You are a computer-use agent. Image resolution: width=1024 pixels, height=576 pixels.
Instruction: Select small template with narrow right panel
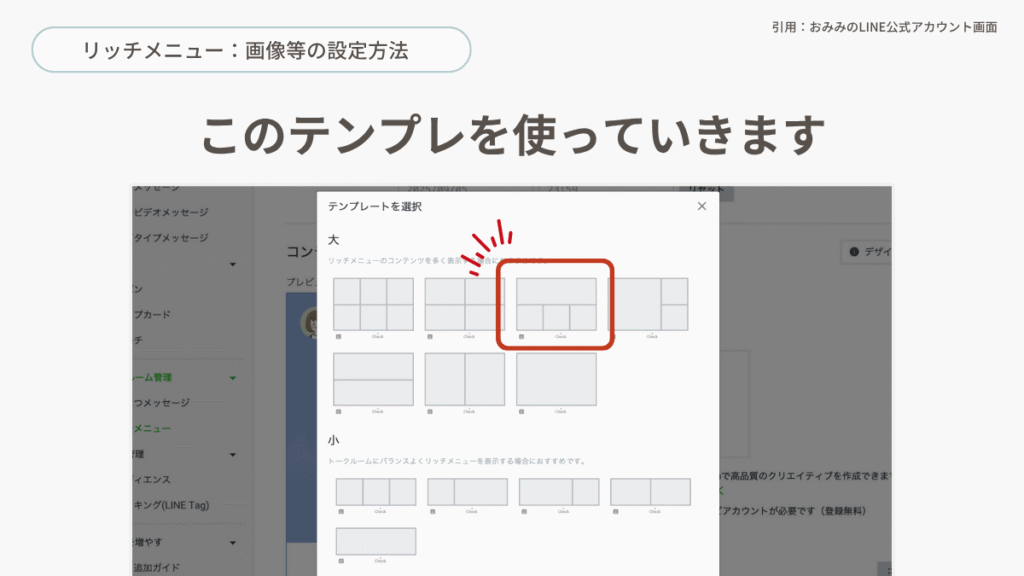pyautogui.click(x=559, y=492)
